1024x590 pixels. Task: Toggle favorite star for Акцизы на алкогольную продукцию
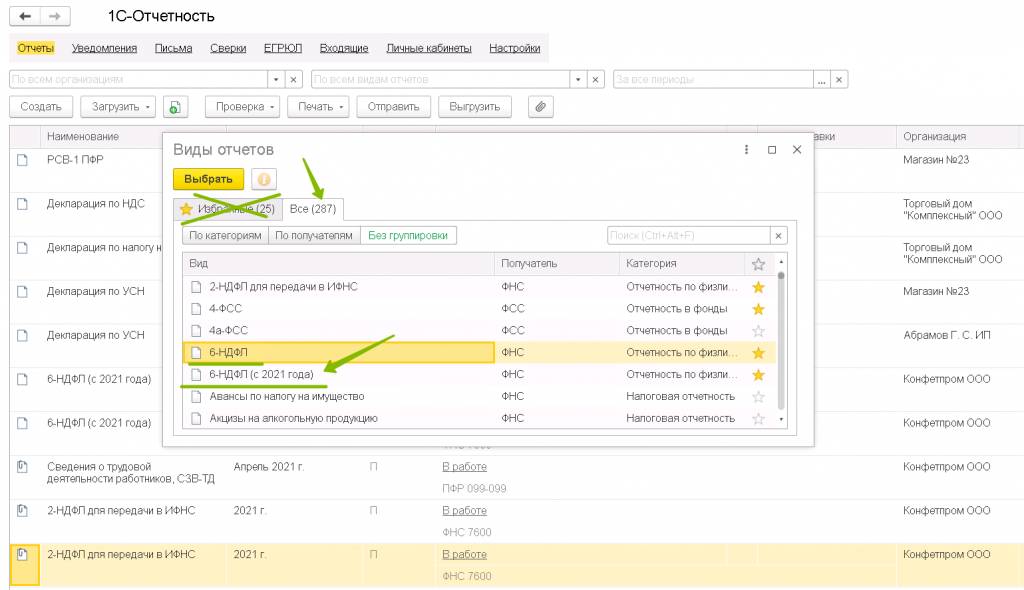pyautogui.click(x=758, y=419)
